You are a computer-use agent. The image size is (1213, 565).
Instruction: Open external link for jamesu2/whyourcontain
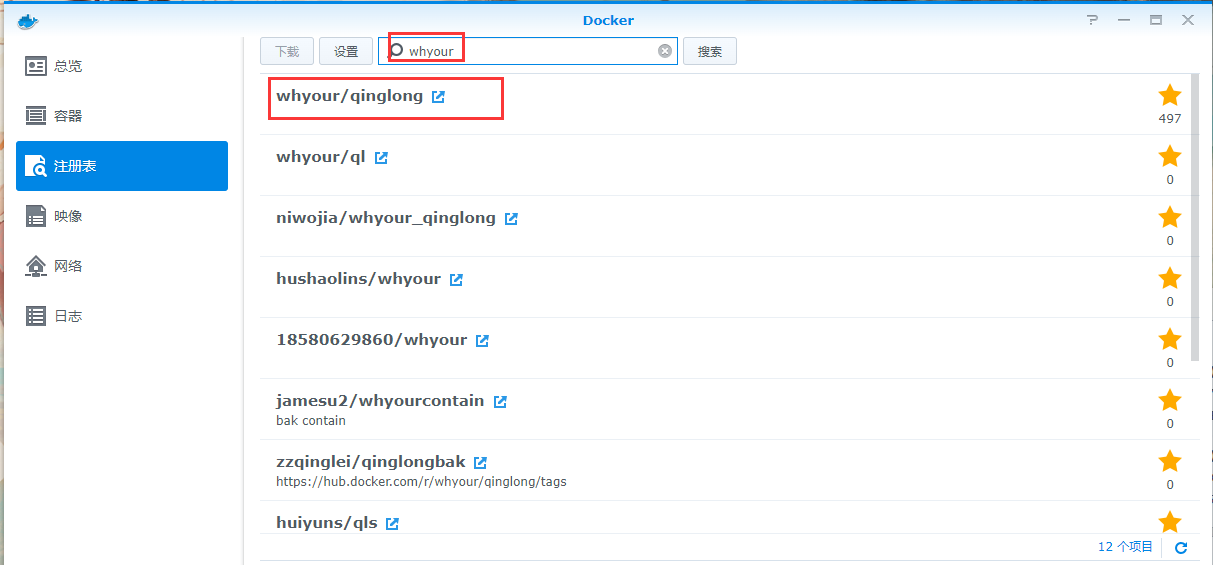click(500, 402)
